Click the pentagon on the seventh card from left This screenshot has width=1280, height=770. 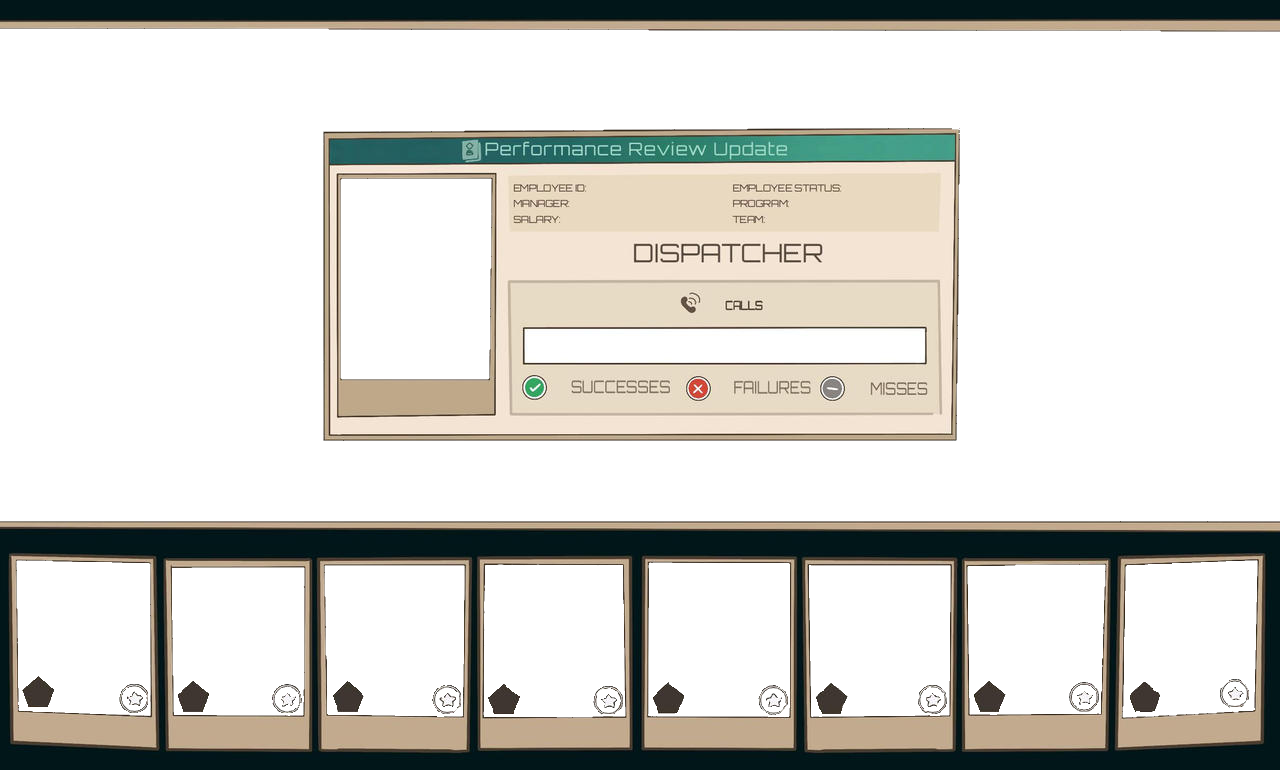(989, 697)
